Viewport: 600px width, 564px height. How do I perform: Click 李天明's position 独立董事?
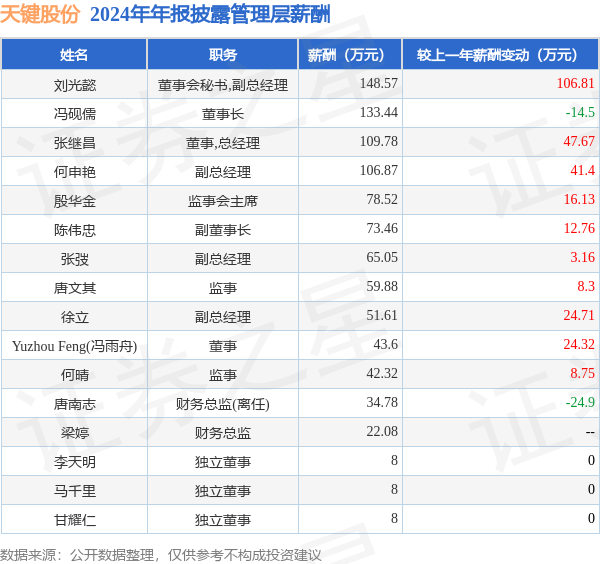pyautogui.click(x=223, y=462)
